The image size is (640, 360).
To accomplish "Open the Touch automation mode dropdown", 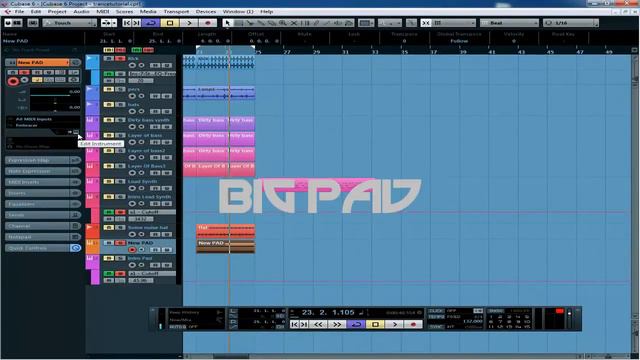I will tap(69, 23).
